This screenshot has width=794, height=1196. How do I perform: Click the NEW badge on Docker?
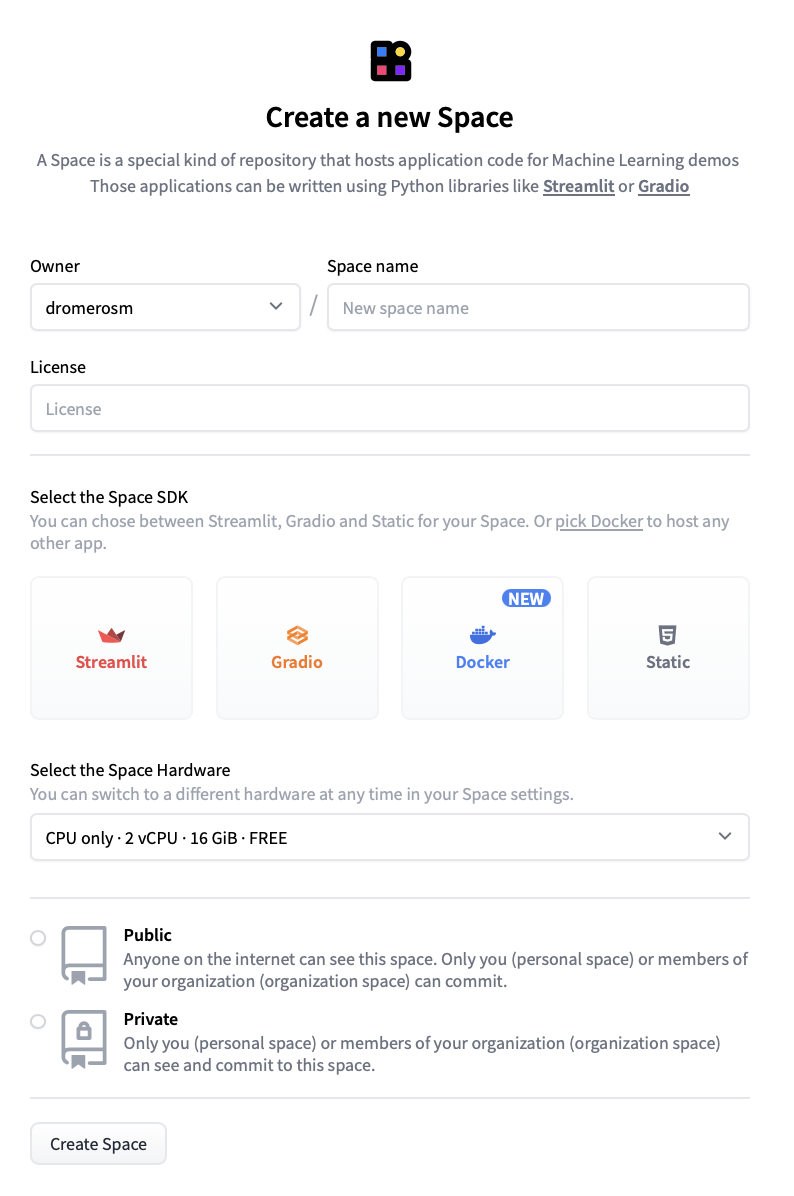(x=526, y=598)
